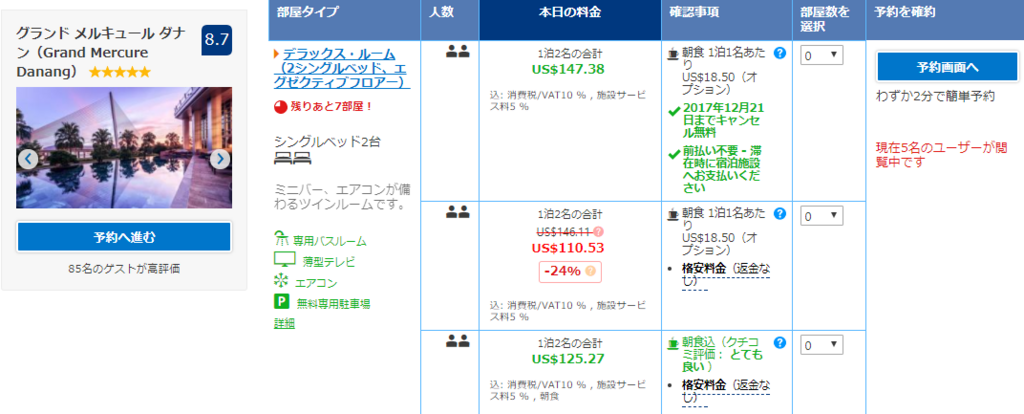Click the previous photo arrow on hotel image

tap(28, 159)
